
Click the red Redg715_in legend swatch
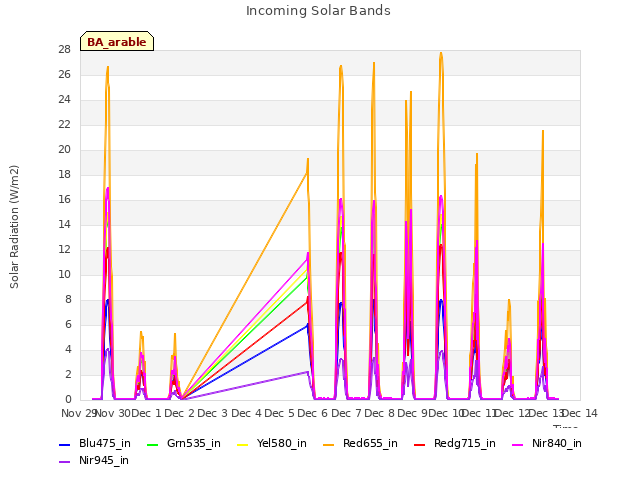pos(420,444)
